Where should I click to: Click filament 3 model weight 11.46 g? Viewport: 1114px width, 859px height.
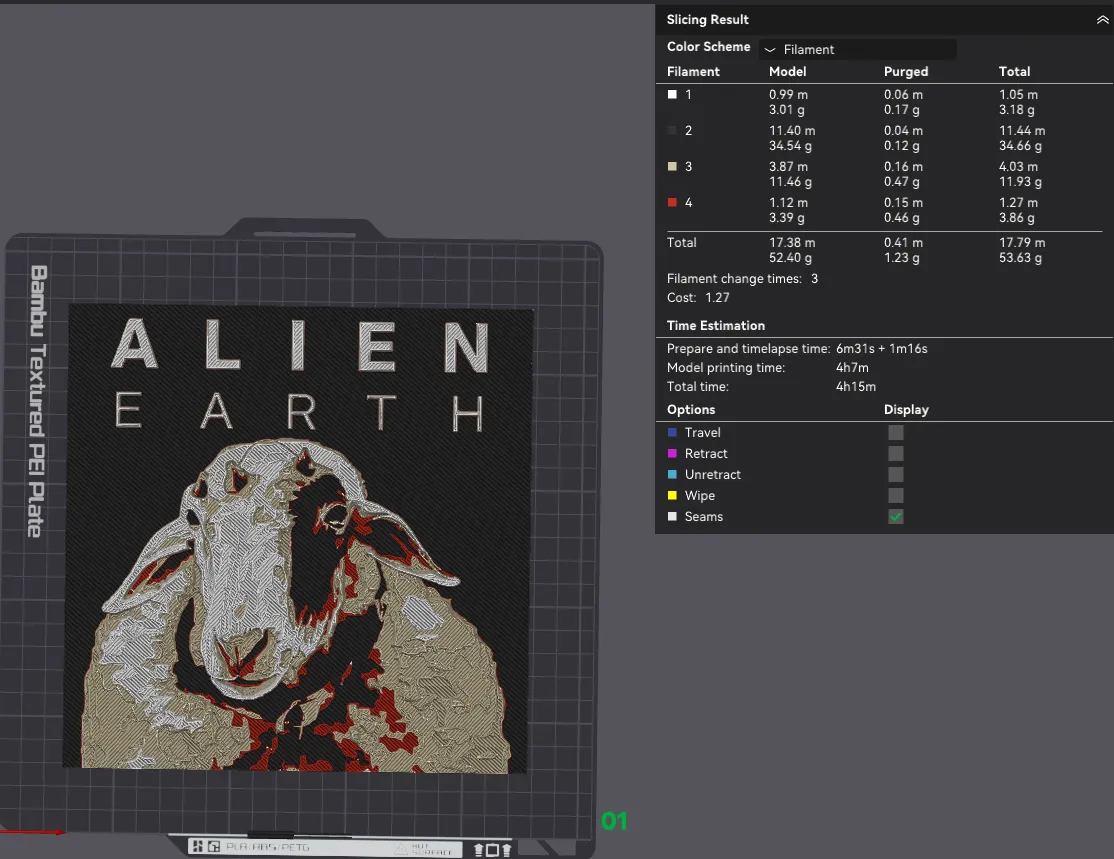point(790,182)
